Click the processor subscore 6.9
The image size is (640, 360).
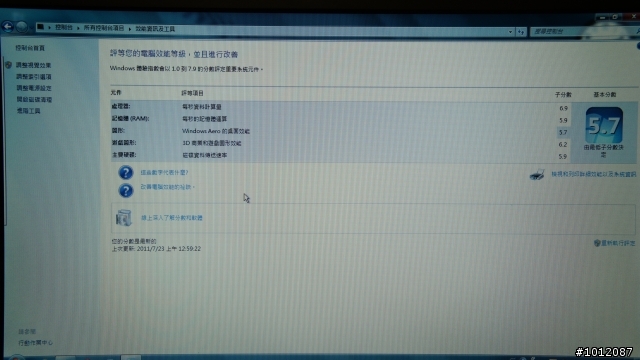point(563,108)
